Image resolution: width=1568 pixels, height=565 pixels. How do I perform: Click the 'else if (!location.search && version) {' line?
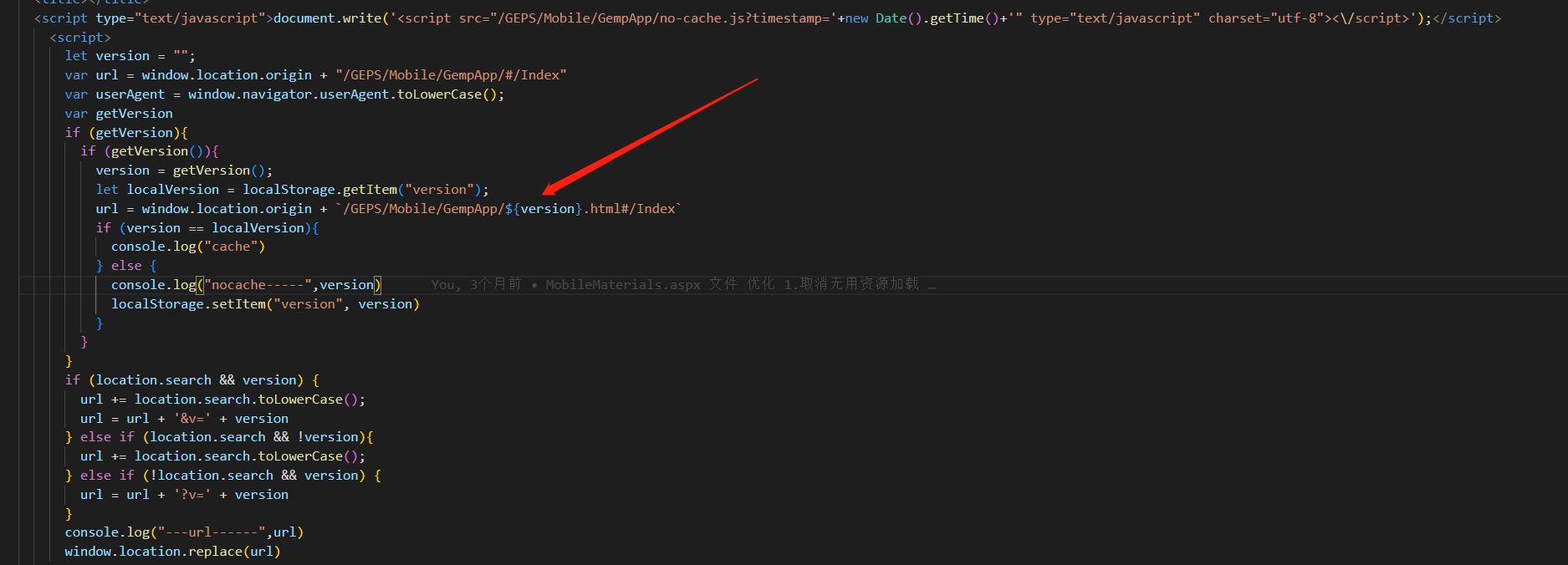[x=223, y=476]
